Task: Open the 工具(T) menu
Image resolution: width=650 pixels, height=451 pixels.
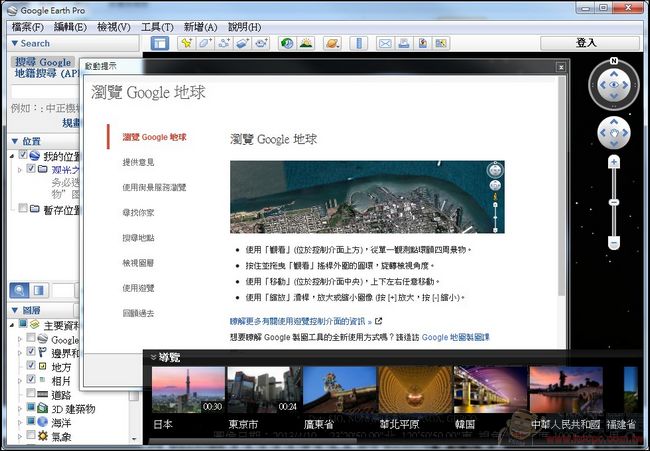Action: [157, 27]
